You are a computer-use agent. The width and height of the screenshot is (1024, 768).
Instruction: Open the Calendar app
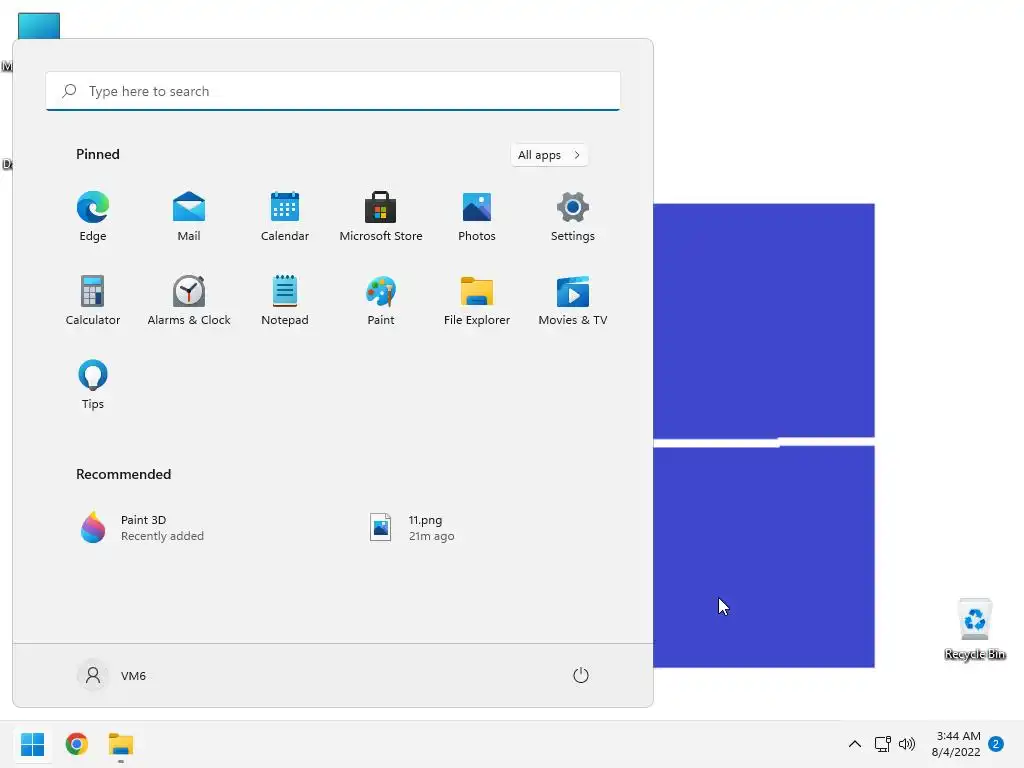click(x=285, y=216)
